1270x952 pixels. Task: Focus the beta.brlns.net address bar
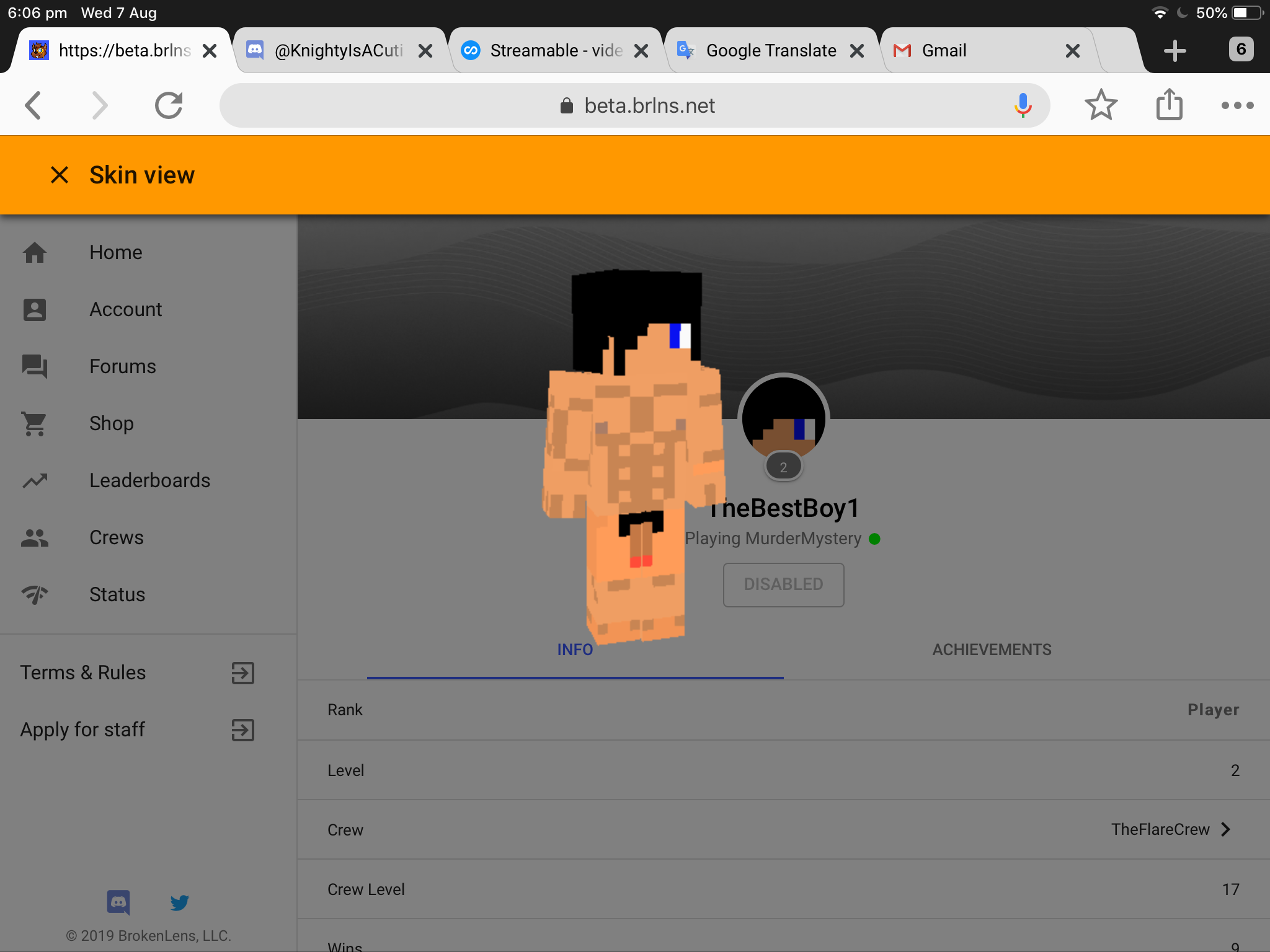point(635,105)
